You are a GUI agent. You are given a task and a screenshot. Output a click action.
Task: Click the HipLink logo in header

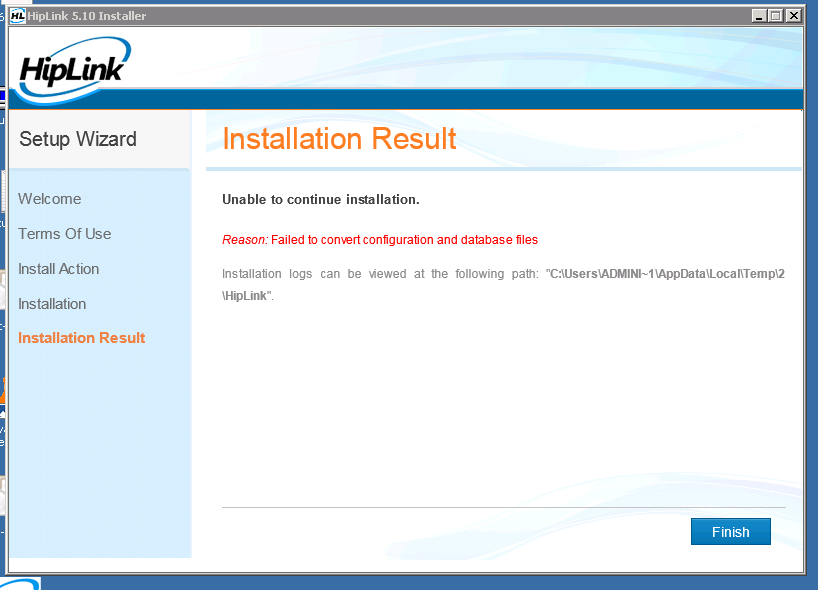click(72, 69)
